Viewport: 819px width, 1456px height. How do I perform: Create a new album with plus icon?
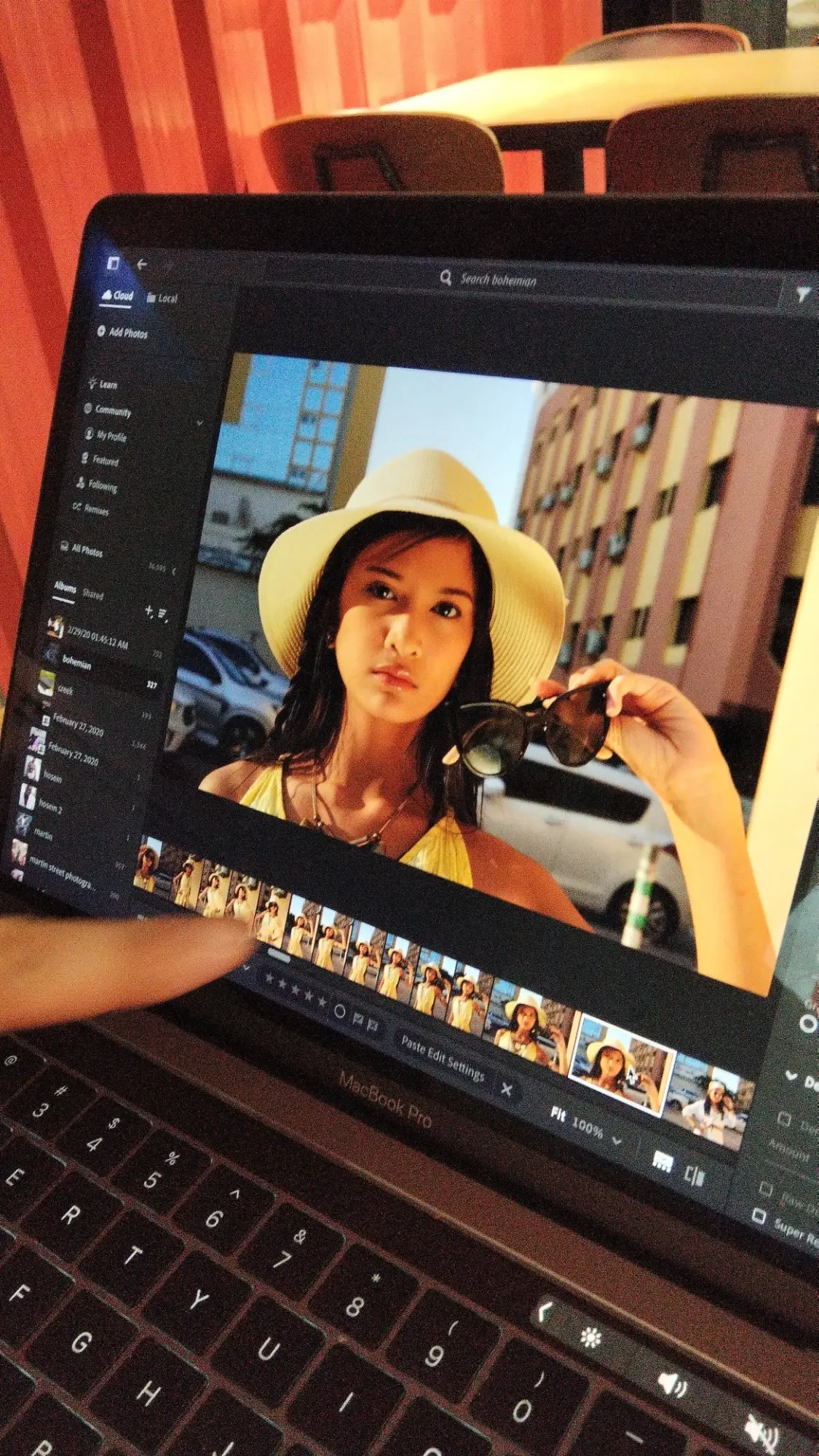coord(149,611)
